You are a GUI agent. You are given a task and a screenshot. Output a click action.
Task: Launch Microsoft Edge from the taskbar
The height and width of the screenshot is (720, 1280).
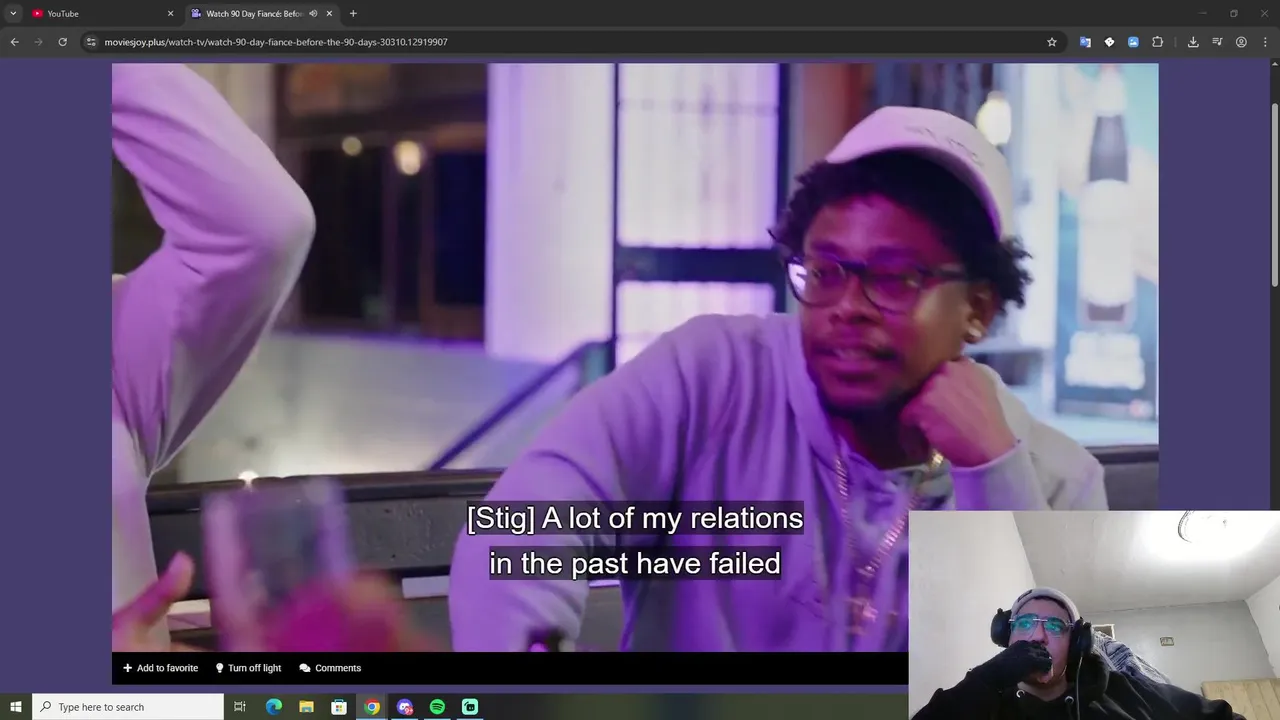pos(273,707)
